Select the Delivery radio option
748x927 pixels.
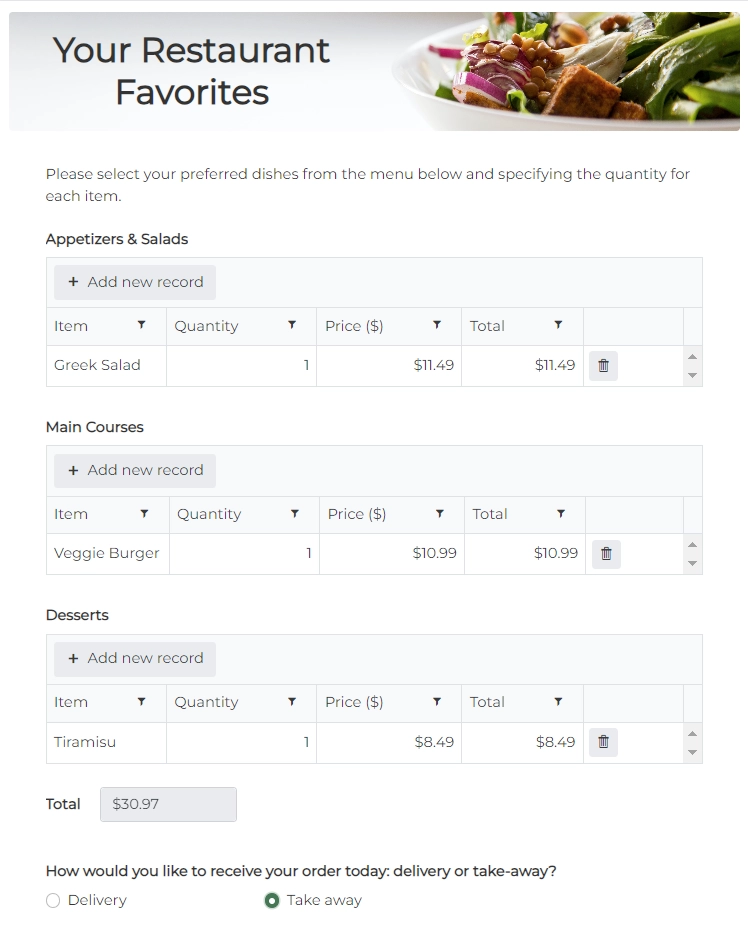pyautogui.click(x=53, y=901)
